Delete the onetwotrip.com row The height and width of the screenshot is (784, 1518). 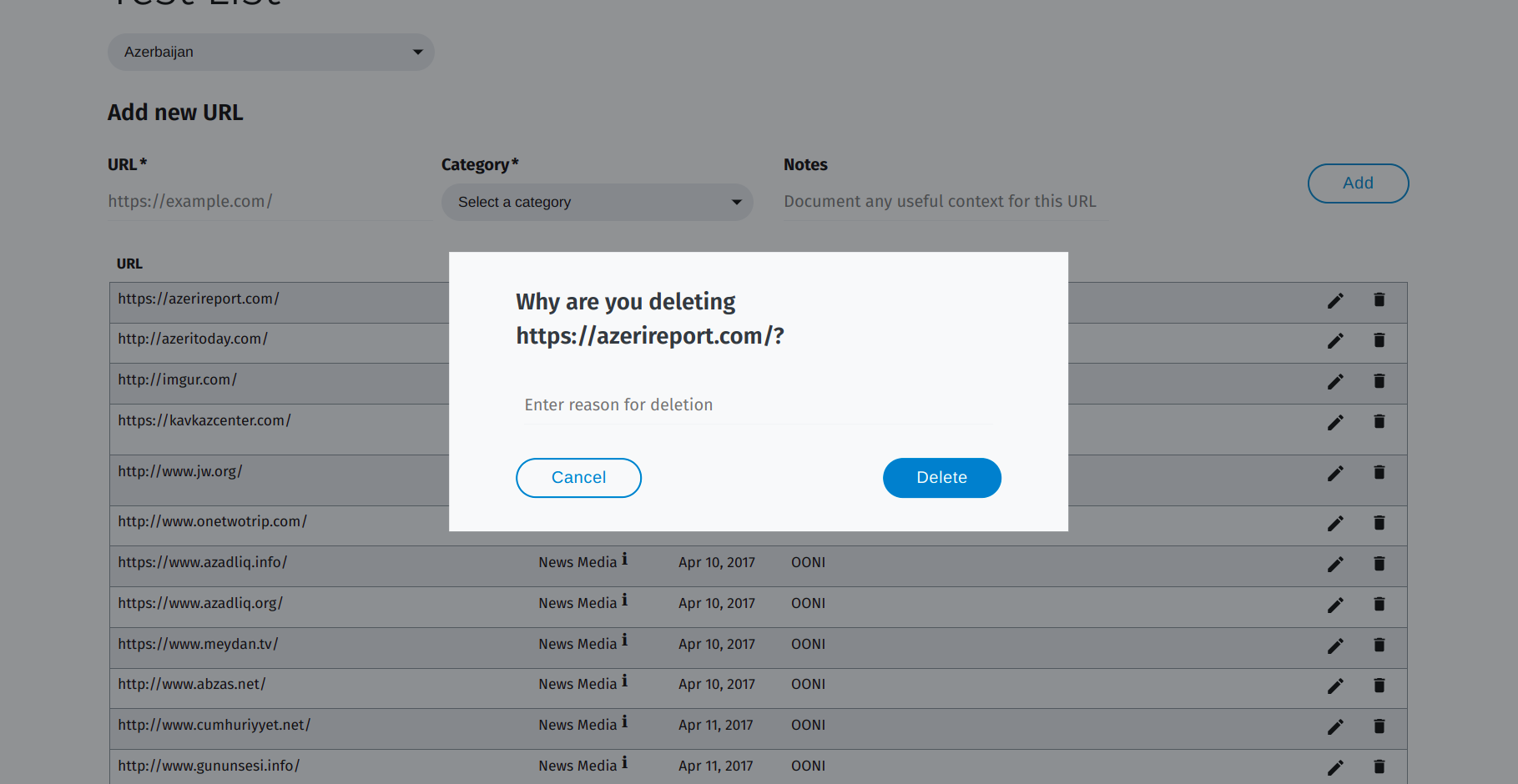[x=1379, y=523]
